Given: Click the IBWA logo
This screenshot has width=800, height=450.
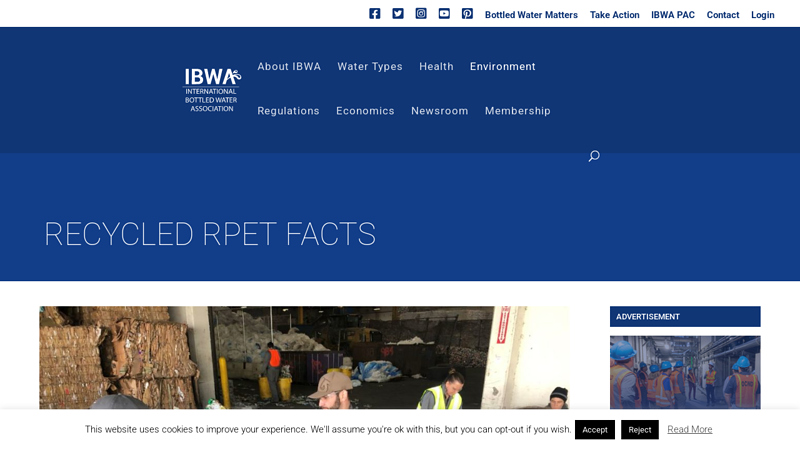Looking at the screenshot, I should (212, 90).
